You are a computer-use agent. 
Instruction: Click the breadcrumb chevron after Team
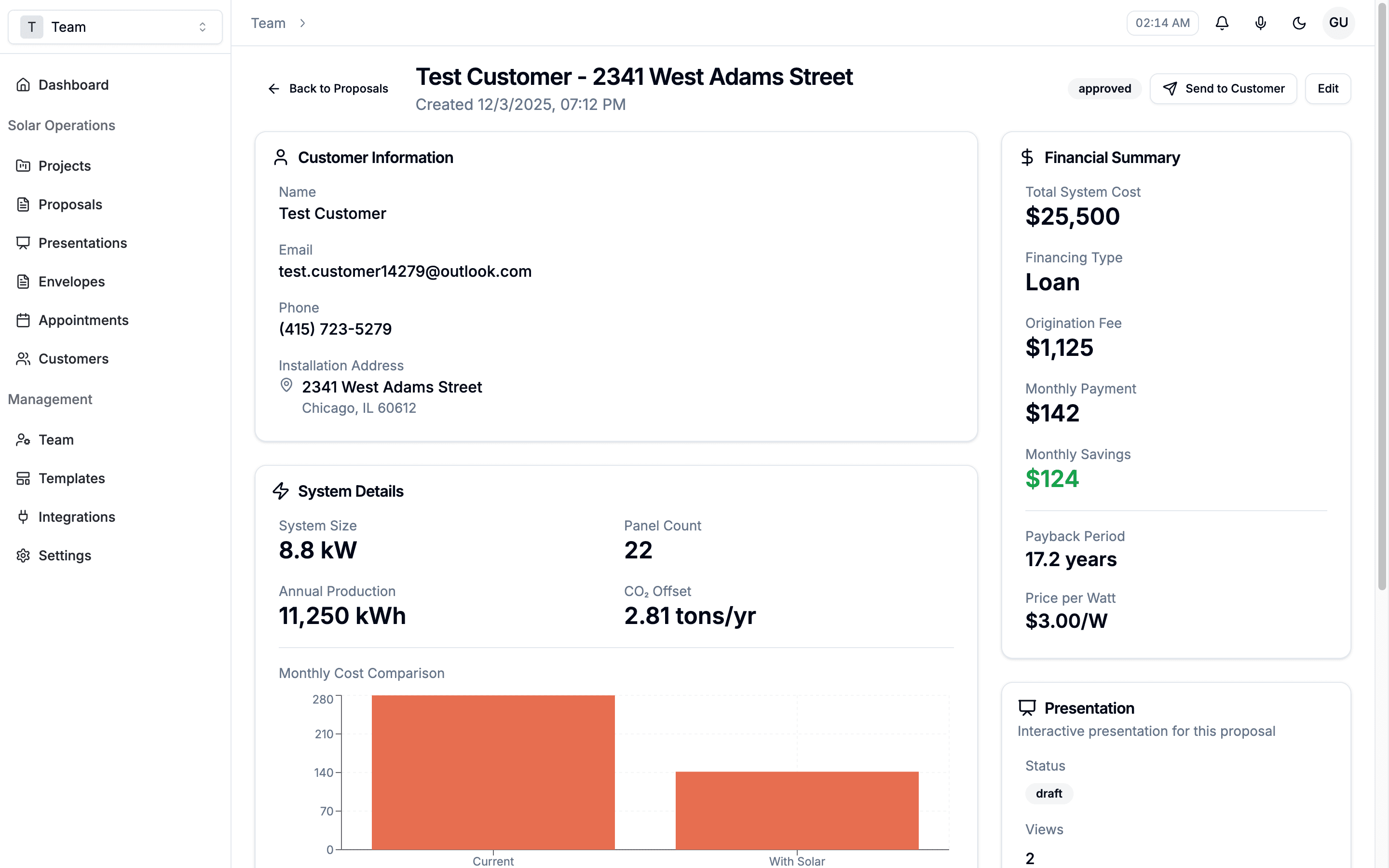(x=302, y=23)
